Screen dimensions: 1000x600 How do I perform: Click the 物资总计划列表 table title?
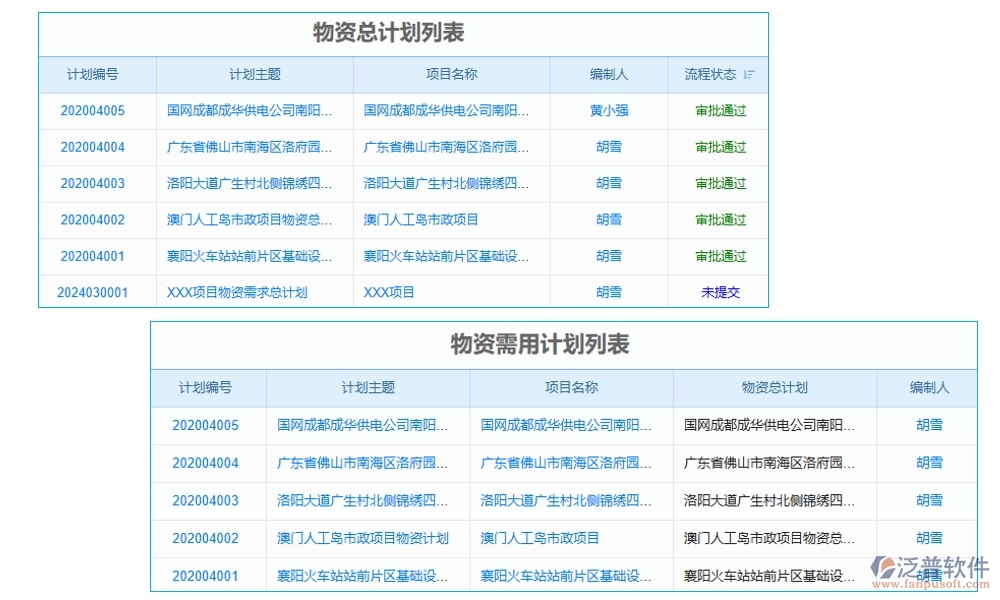pyautogui.click(x=404, y=31)
